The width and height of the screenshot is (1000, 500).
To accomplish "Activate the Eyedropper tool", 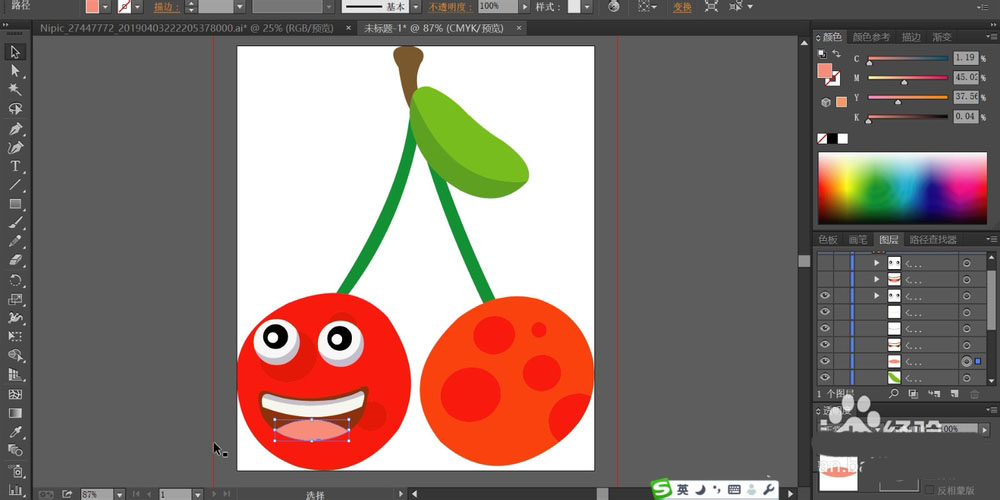I will point(15,432).
